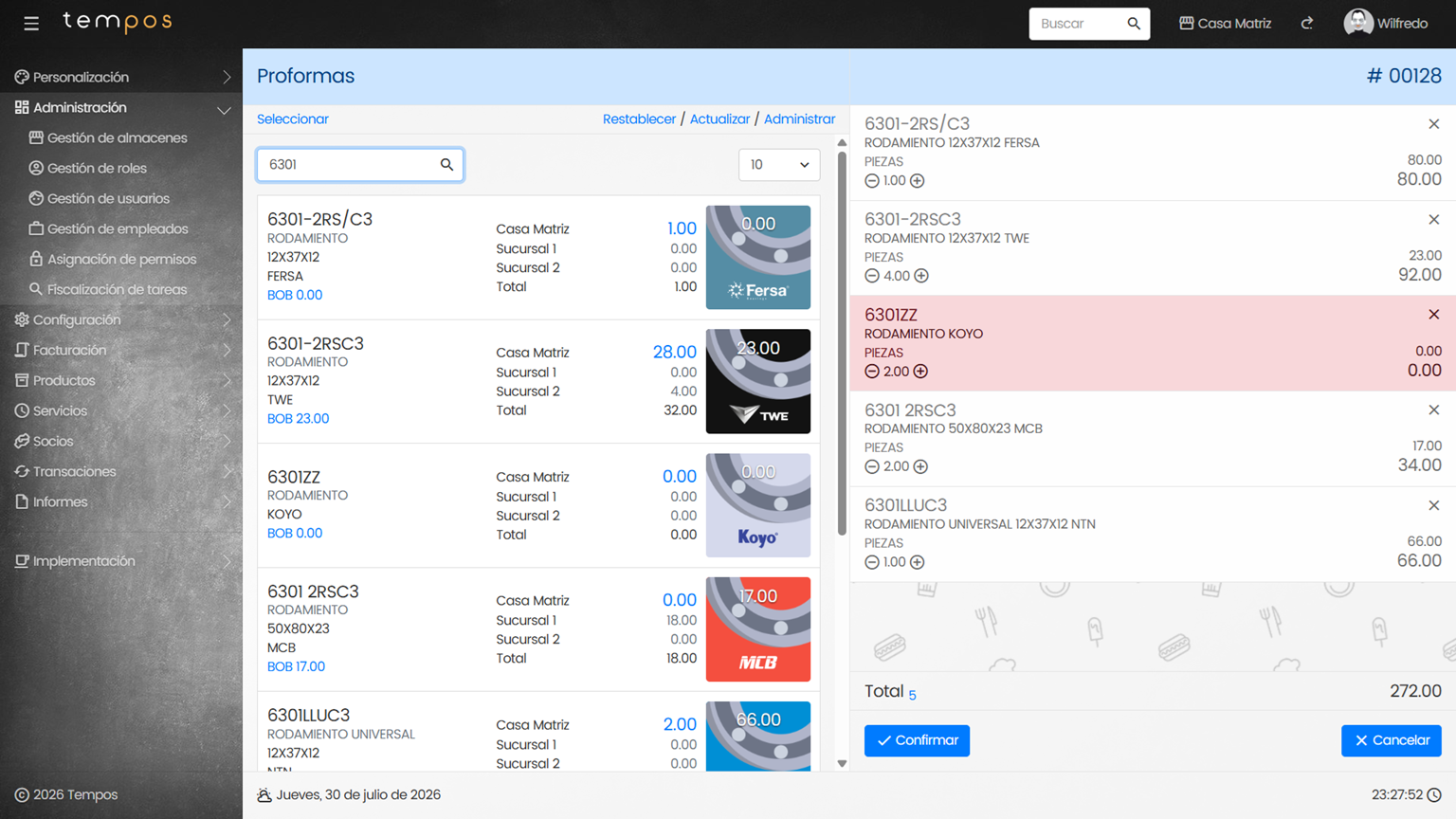Decrease quantity of 6301 2RSC3 MCB line

click(x=872, y=466)
